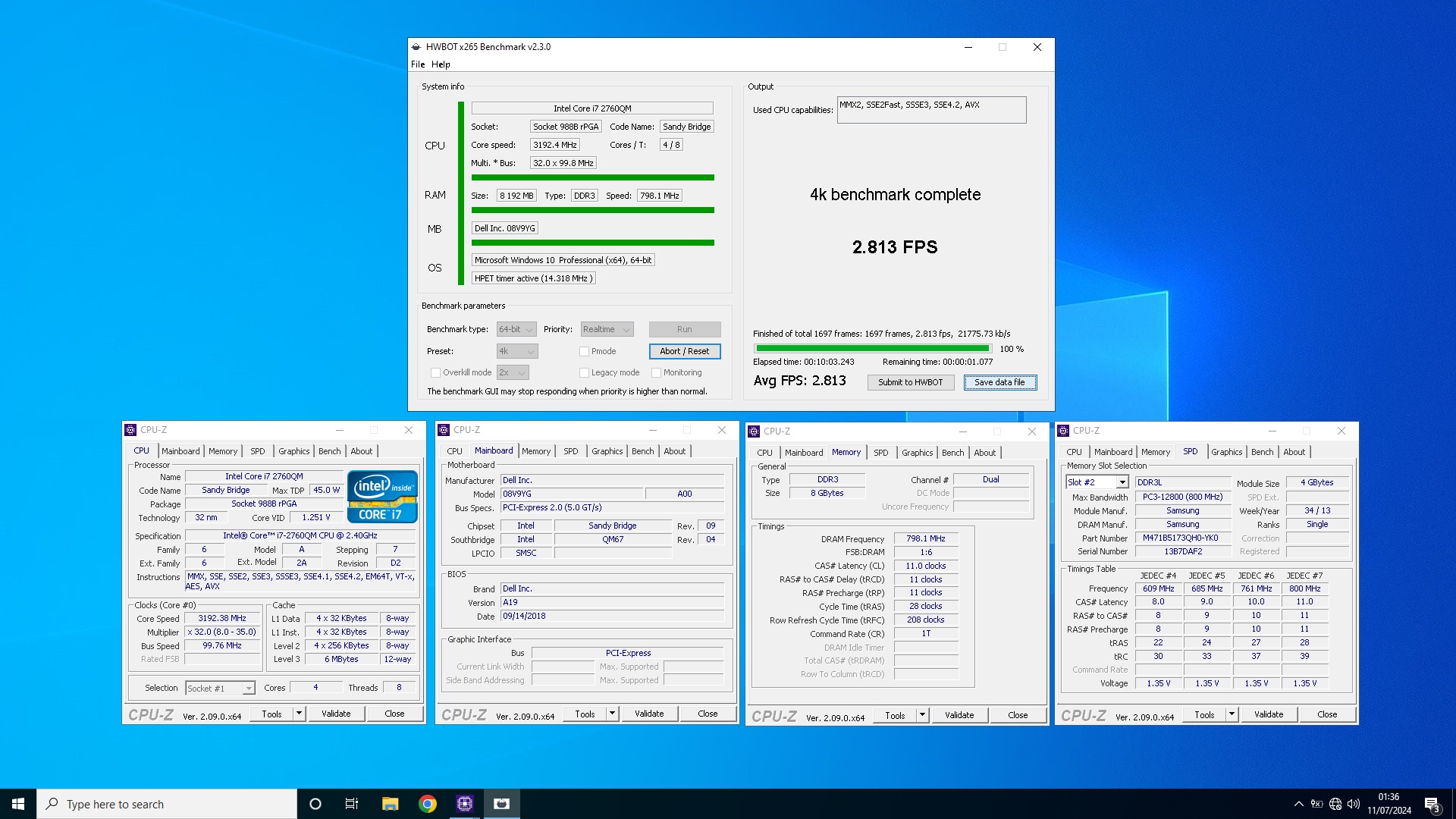Click Submit to HWBOT button
This screenshot has height=819, width=1456.
[x=910, y=382]
